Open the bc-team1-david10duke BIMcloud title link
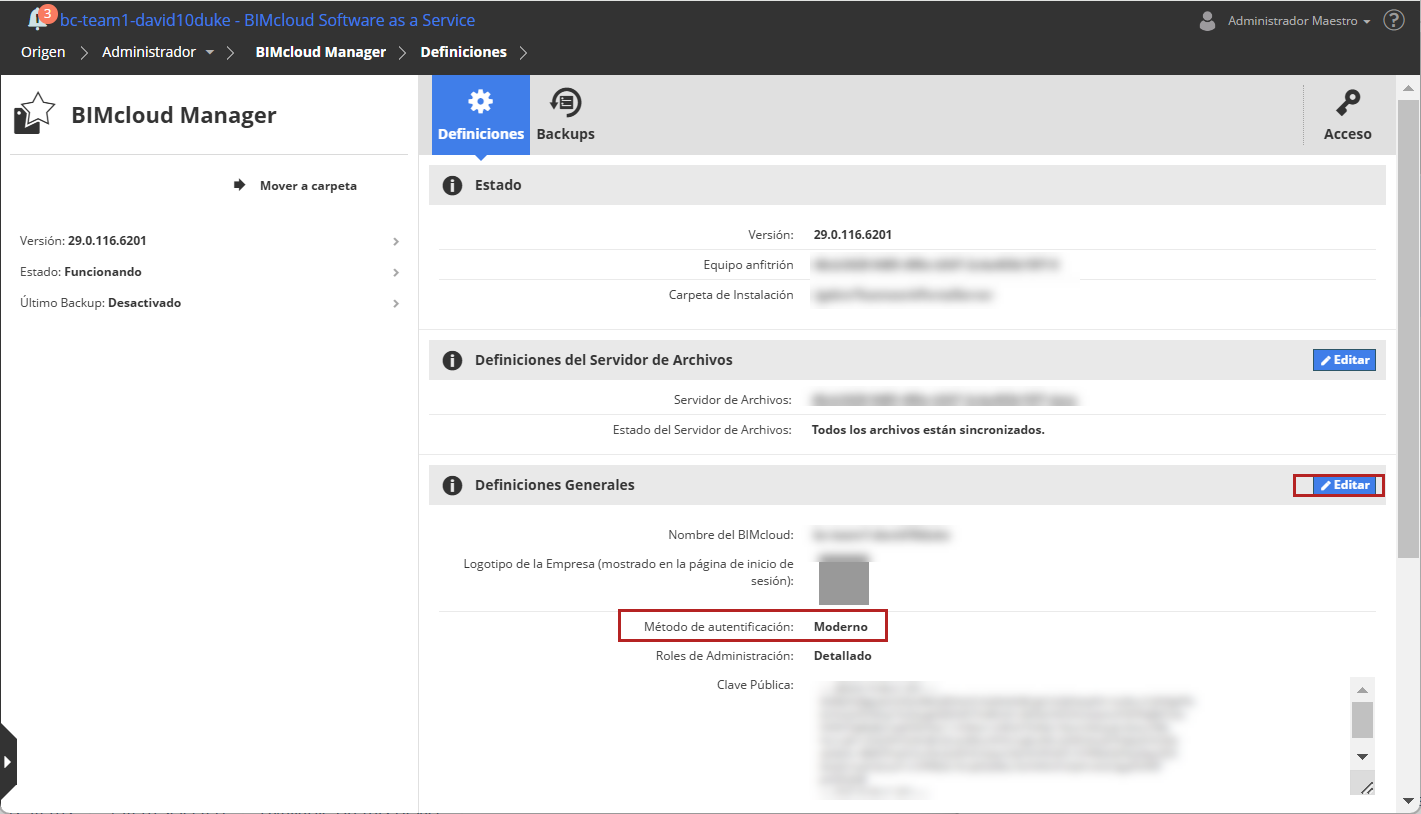The height and width of the screenshot is (814, 1421). click(x=268, y=20)
